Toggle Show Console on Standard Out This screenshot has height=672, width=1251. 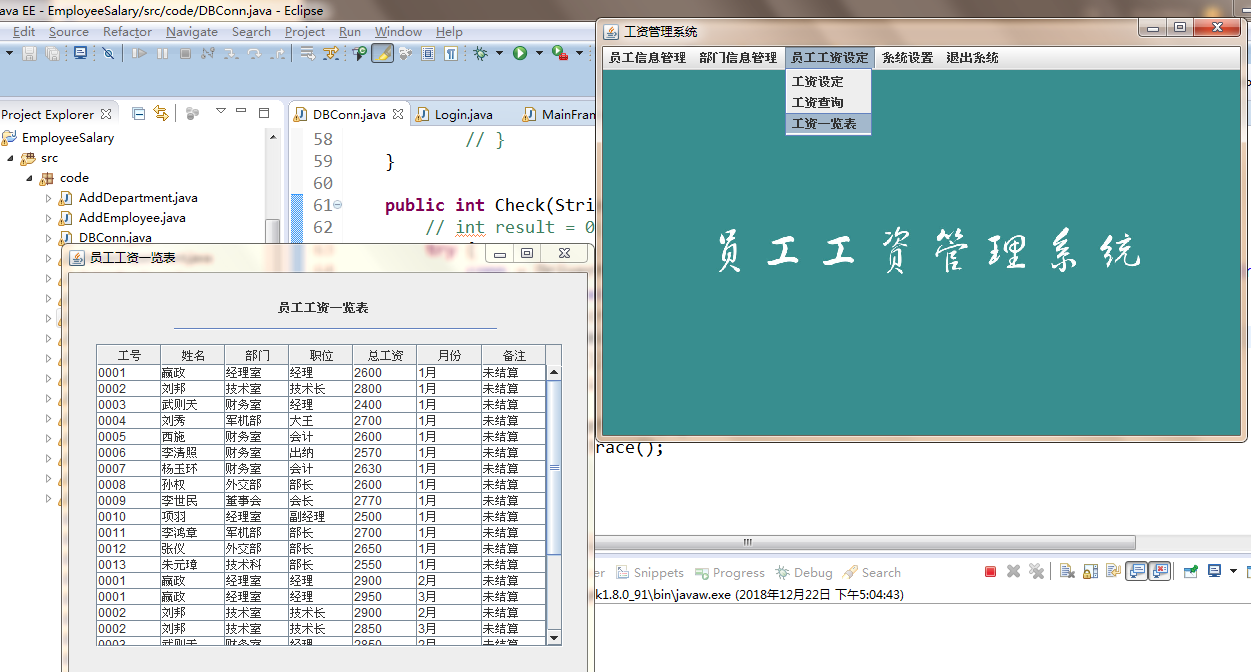pyautogui.click(x=1136, y=572)
